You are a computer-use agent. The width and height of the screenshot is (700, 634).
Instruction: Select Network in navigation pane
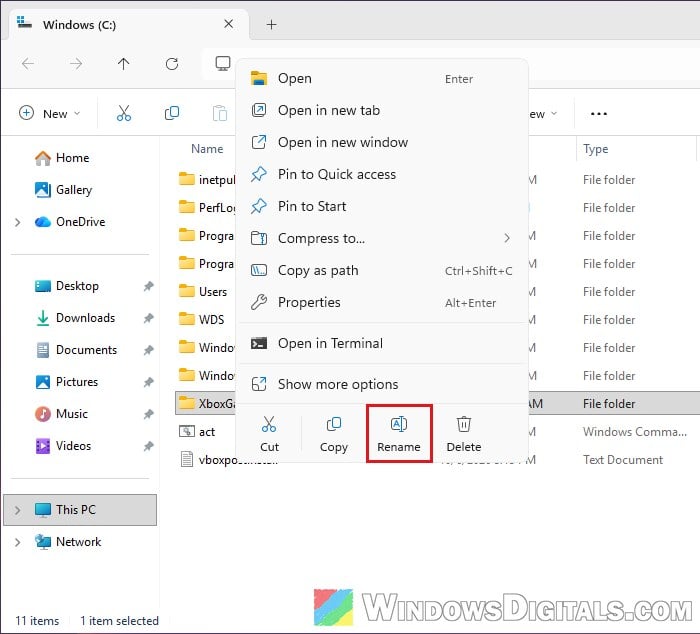click(68, 542)
